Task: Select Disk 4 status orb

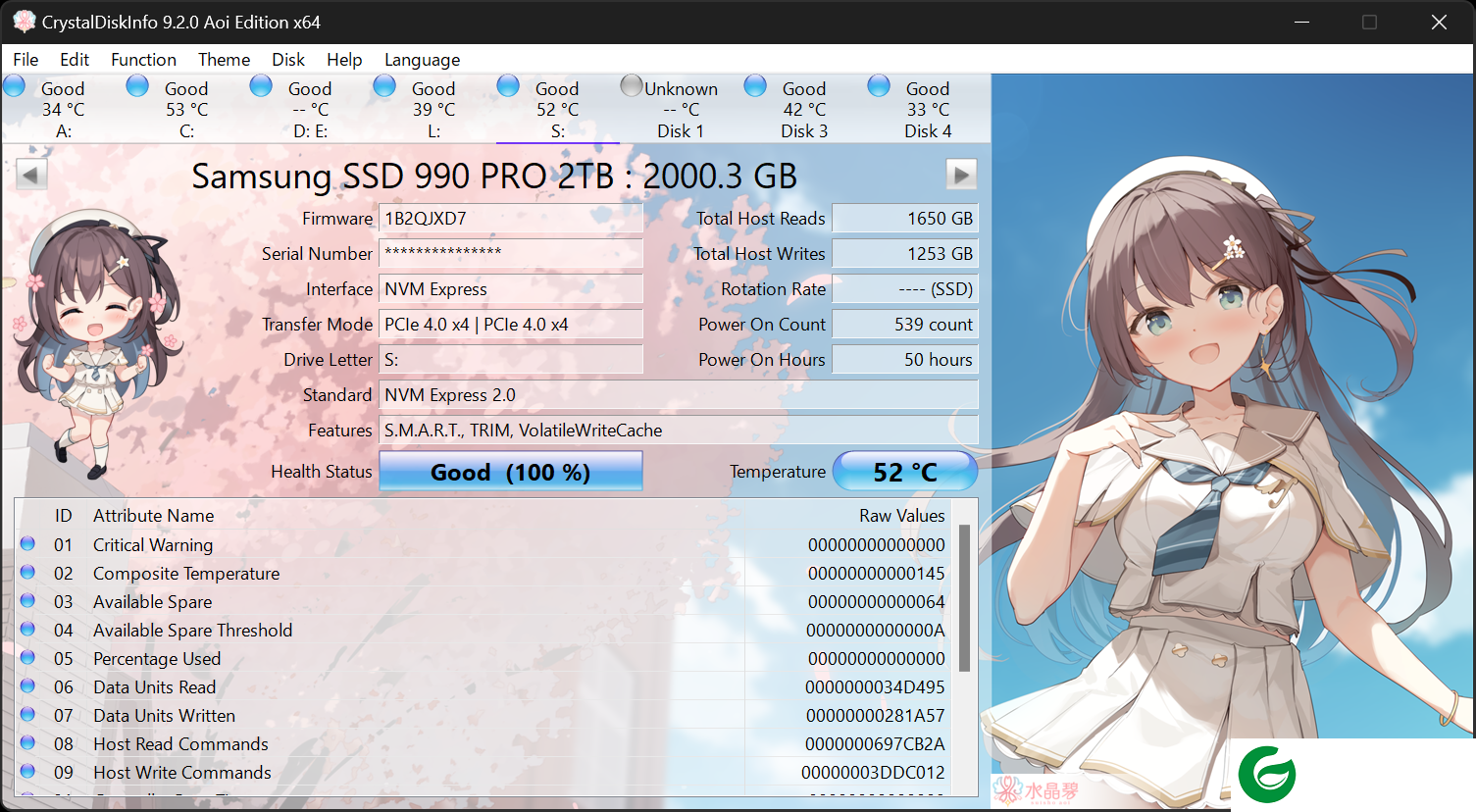Action: (880, 86)
